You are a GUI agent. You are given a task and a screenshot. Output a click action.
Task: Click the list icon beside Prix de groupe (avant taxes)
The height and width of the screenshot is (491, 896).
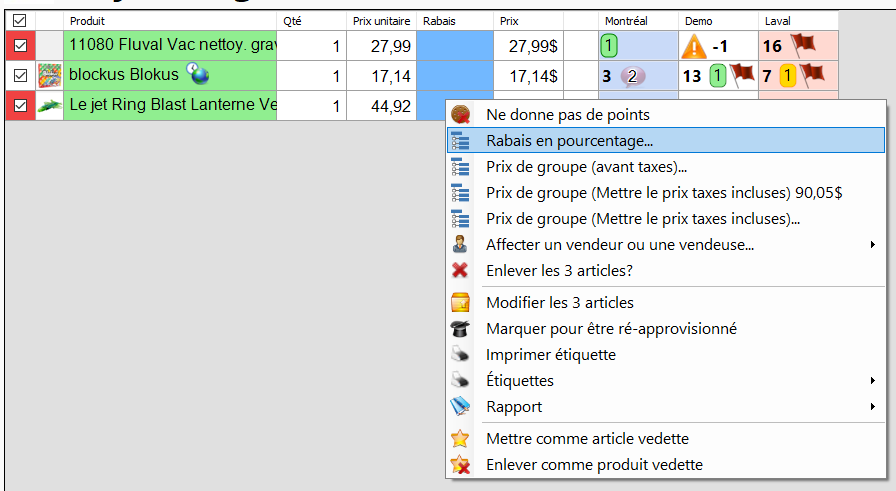(x=461, y=167)
